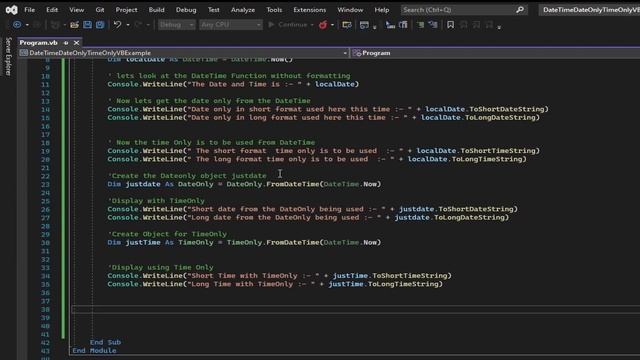Viewport: 640px width, 360px height.
Task: Clear all bookmarks icon
Action: 489,25
